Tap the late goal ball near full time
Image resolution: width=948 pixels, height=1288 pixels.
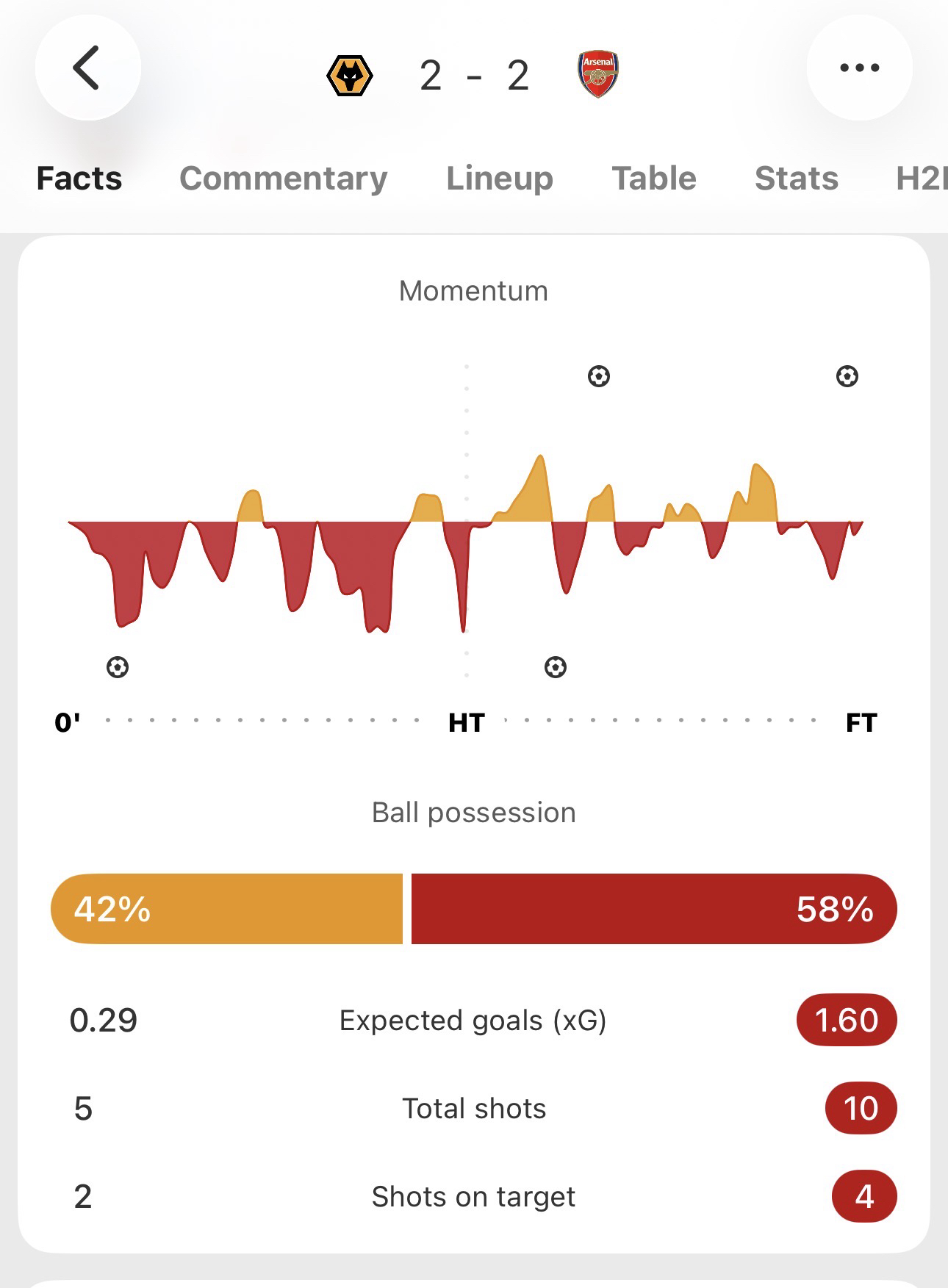coord(847,377)
